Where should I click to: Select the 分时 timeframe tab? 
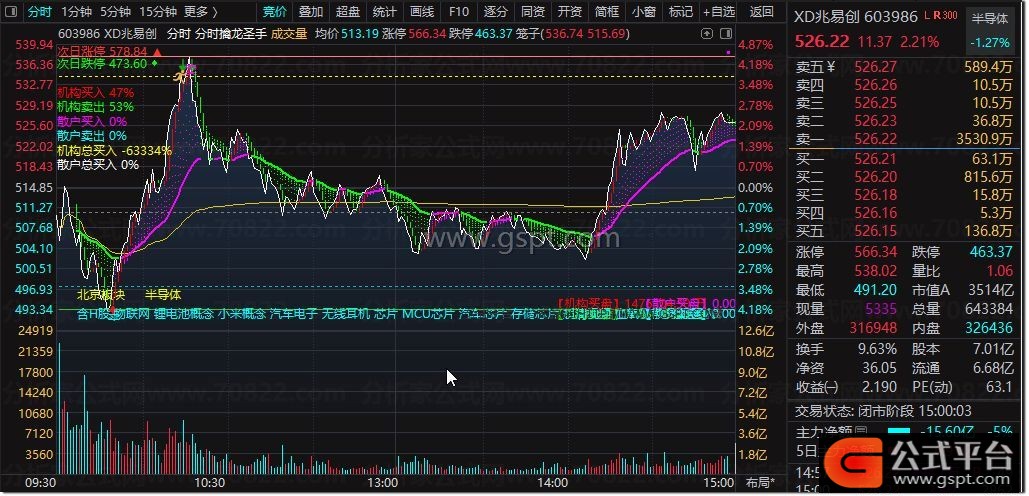pos(40,11)
